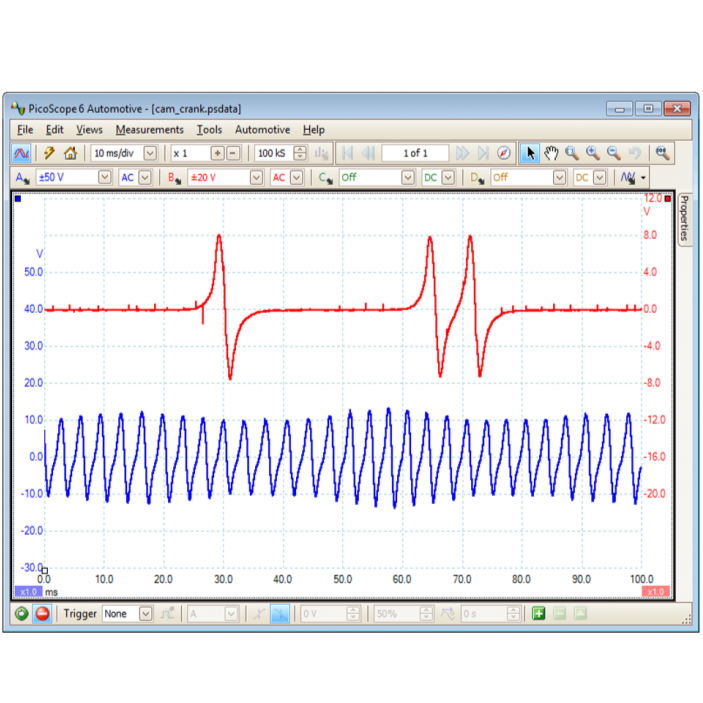Open the 10 ms/div timebase dropdown
This screenshot has height=703, width=703.
point(150,153)
